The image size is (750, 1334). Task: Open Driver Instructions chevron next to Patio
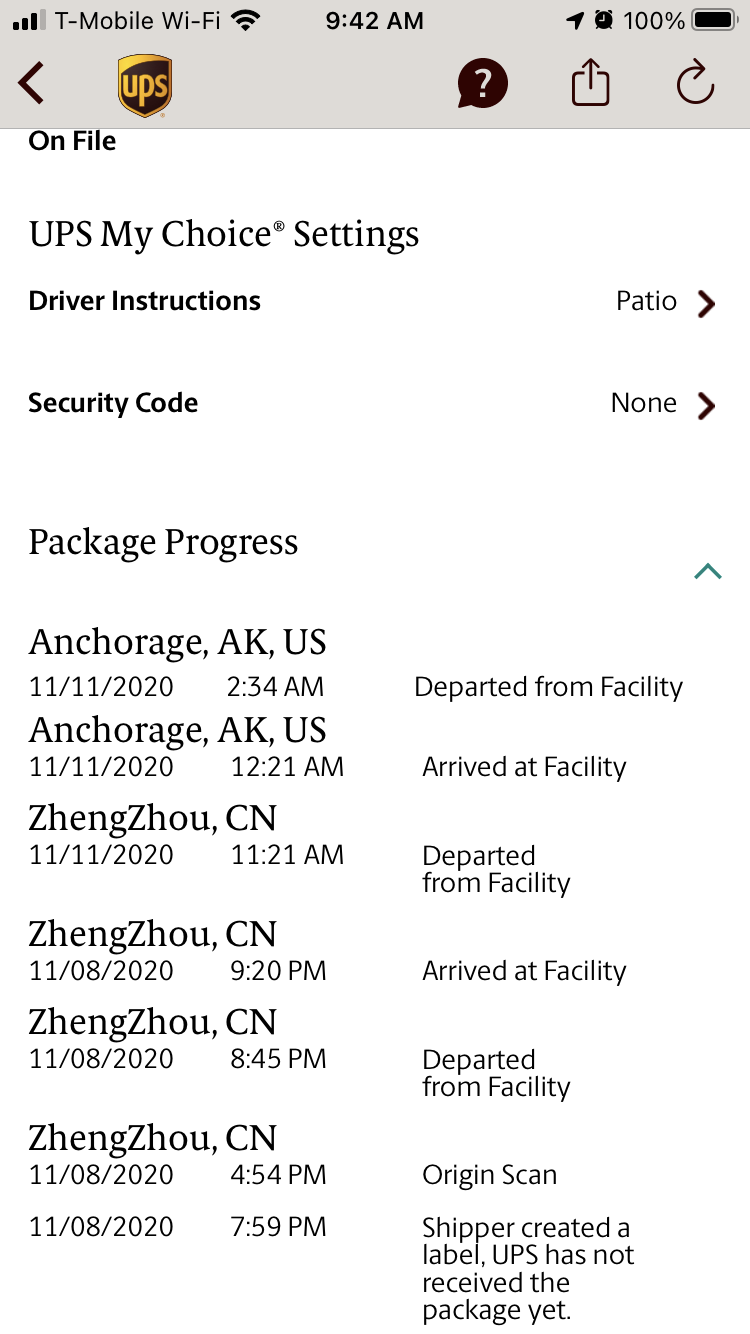706,303
